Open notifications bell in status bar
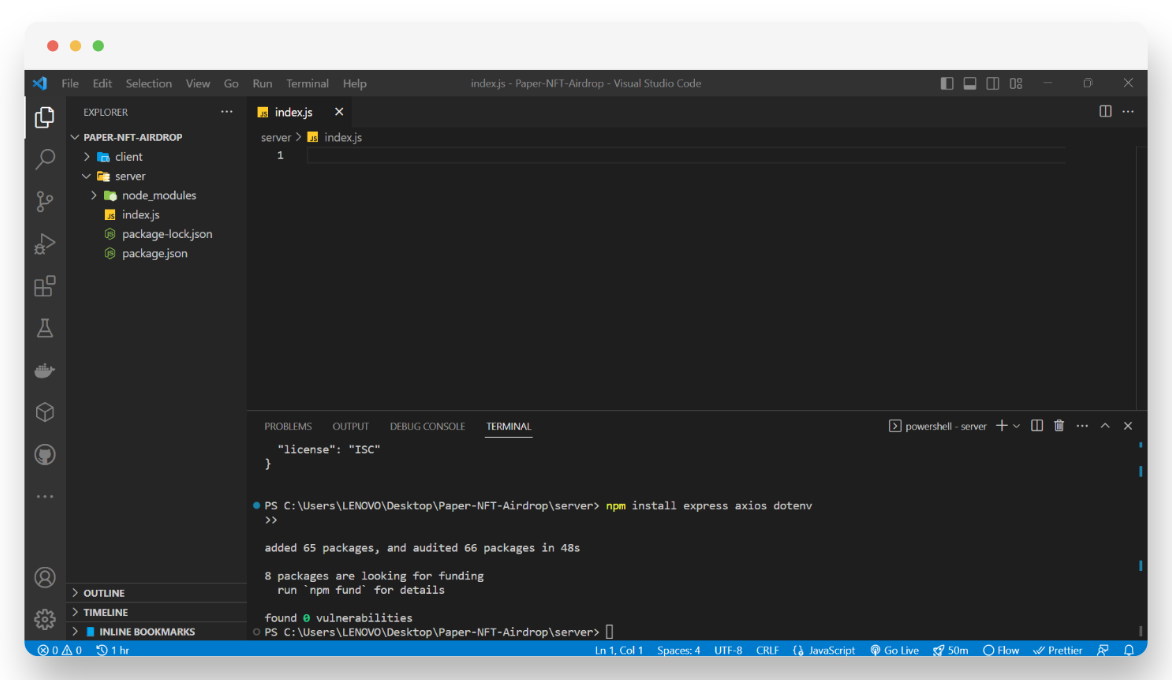 click(x=1129, y=650)
